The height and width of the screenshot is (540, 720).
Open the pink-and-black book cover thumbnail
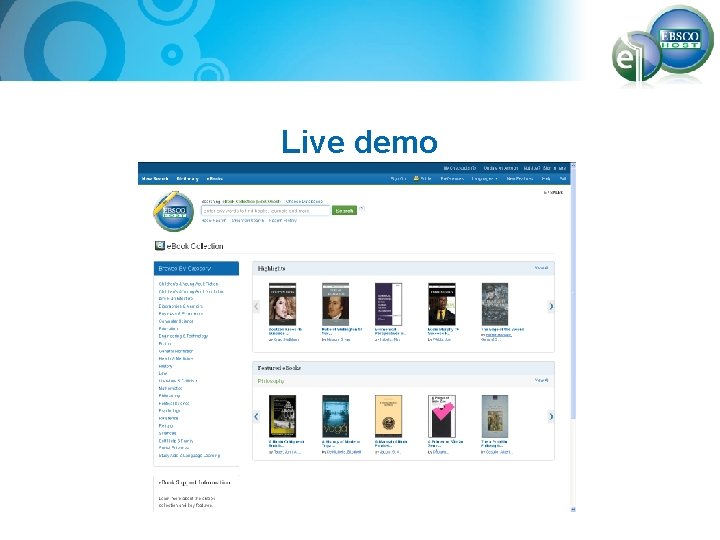(x=442, y=416)
